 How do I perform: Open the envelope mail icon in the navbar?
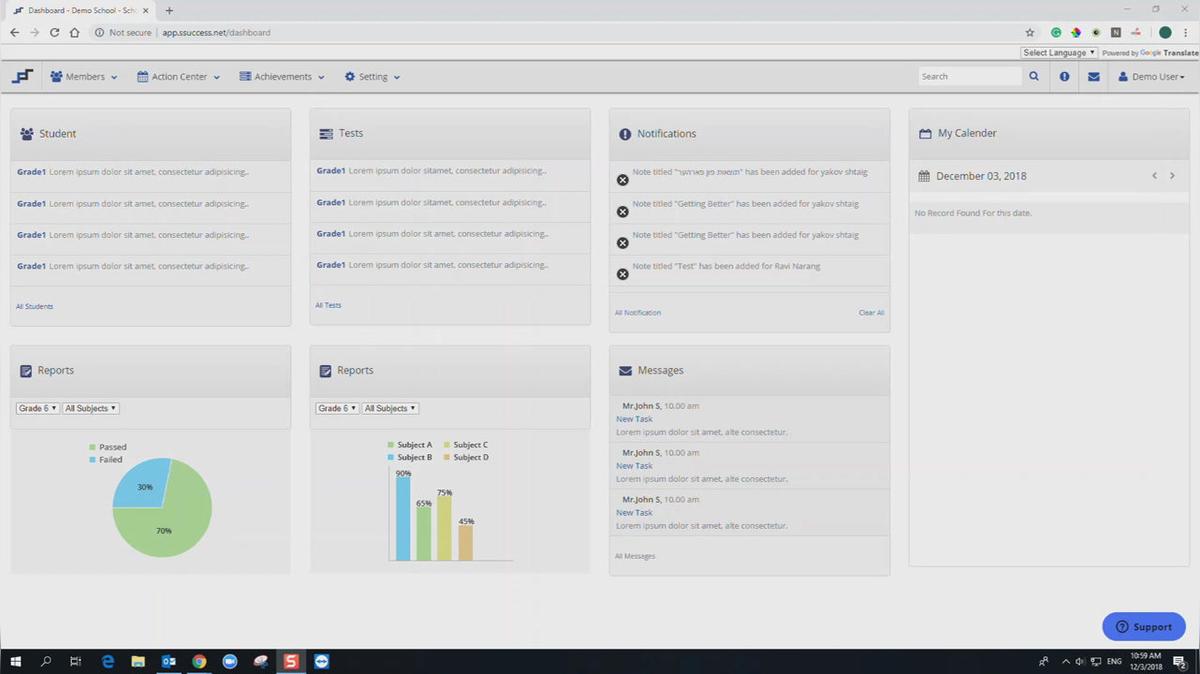click(x=1094, y=76)
